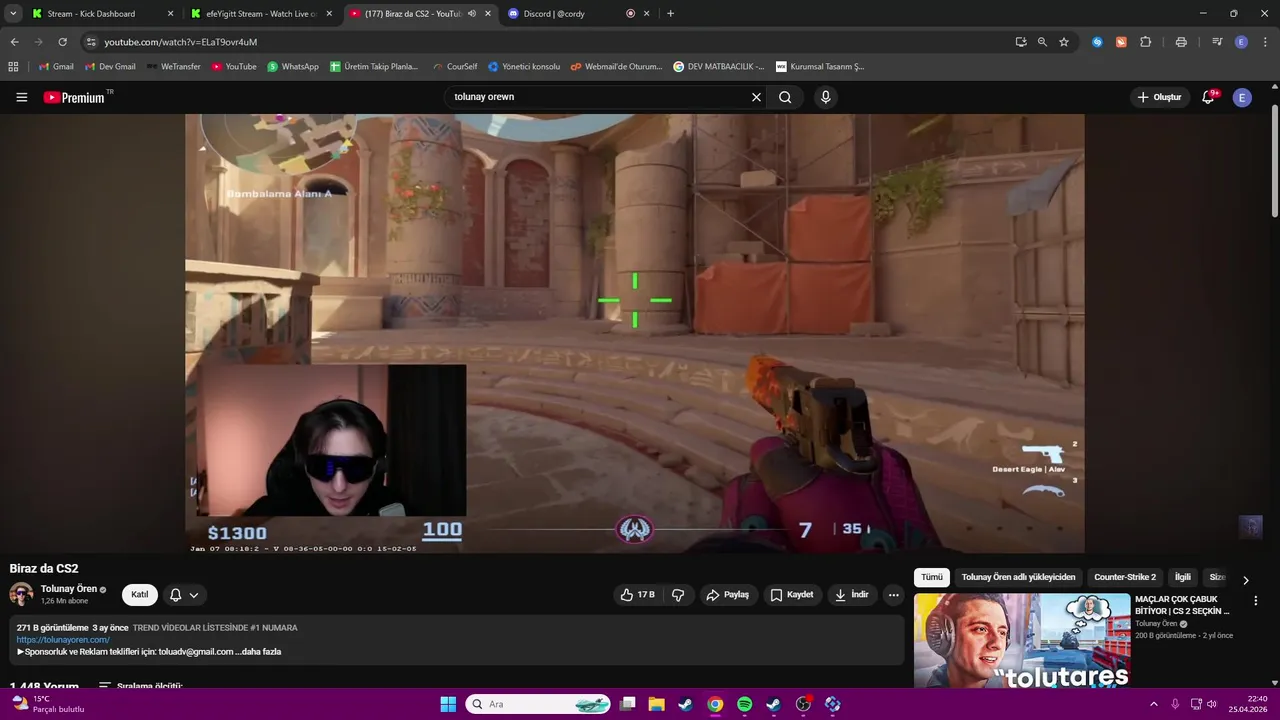Open OBS Studio from the taskbar
The width and height of the screenshot is (1280, 720).
pyautogui.click(x=803, y=704)
